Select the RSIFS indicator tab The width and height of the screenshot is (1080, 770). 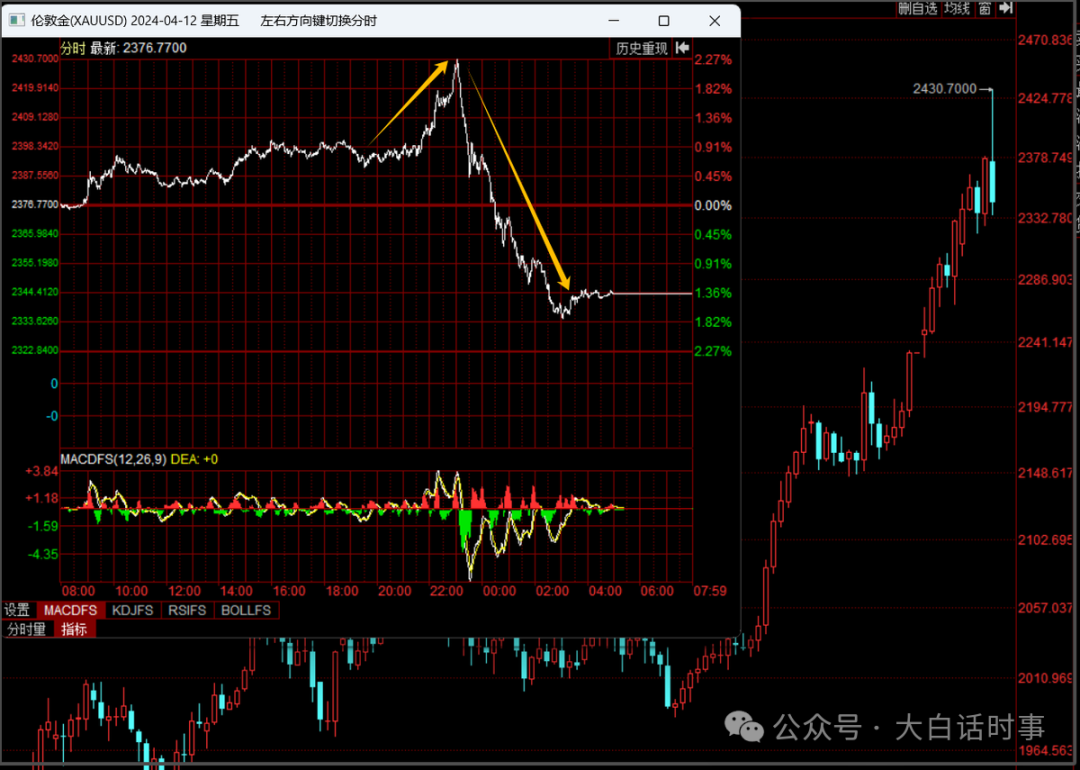pyautogui.click(x=187, y=610)
